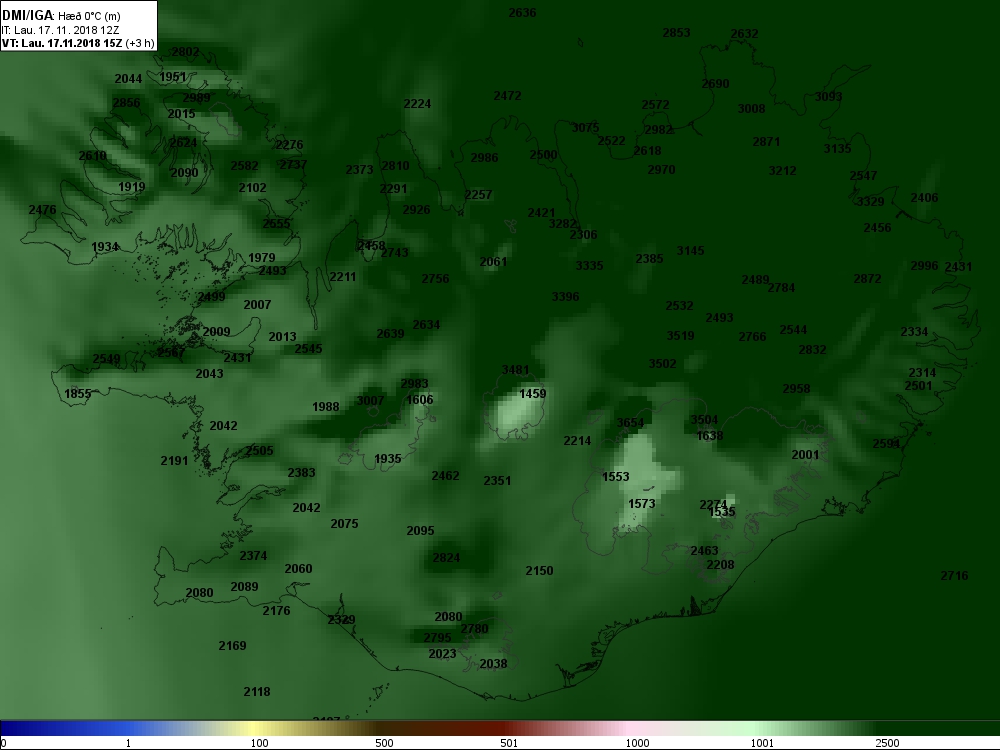
Task: Click the '501' label on the color scale
Action: coord(509,743)
